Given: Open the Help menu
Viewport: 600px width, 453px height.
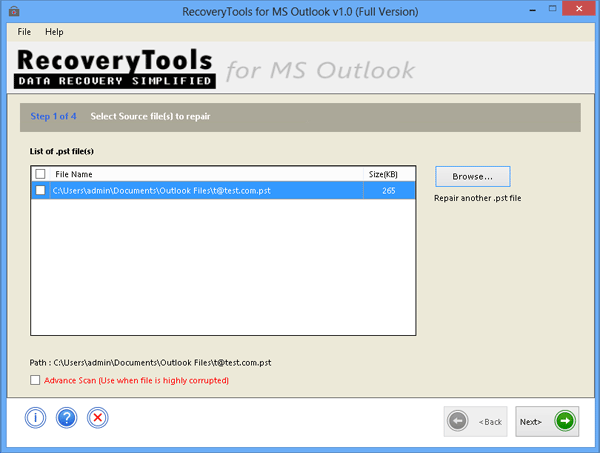Looking at the screenshot, I should [x=54, y=32].
